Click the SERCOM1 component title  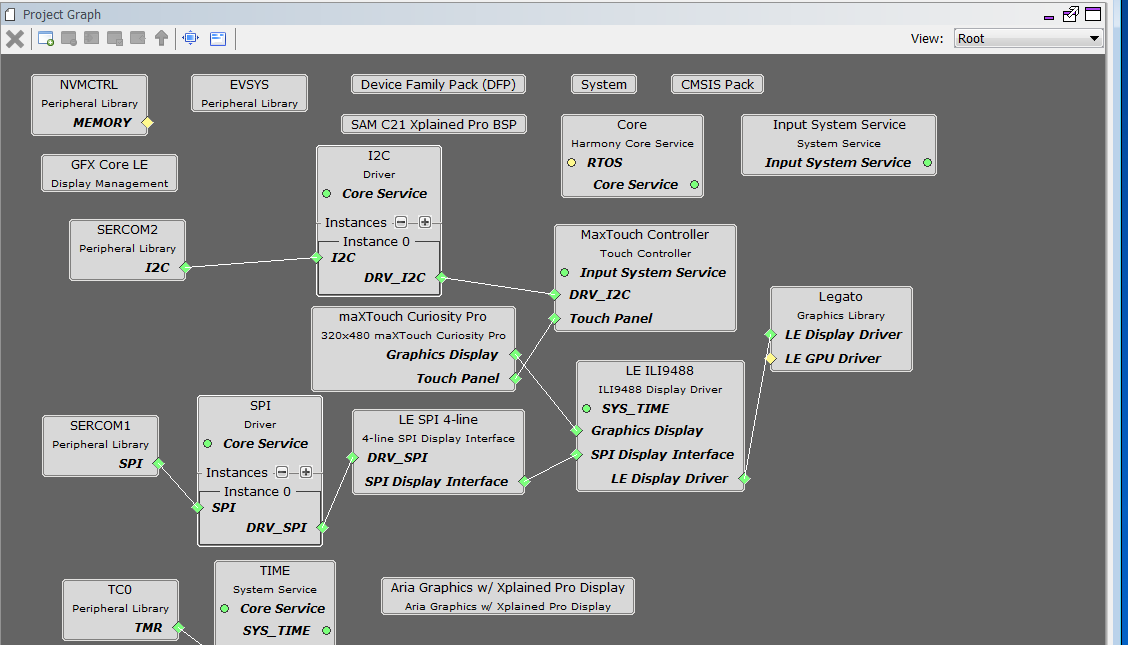tap(100, 426)
